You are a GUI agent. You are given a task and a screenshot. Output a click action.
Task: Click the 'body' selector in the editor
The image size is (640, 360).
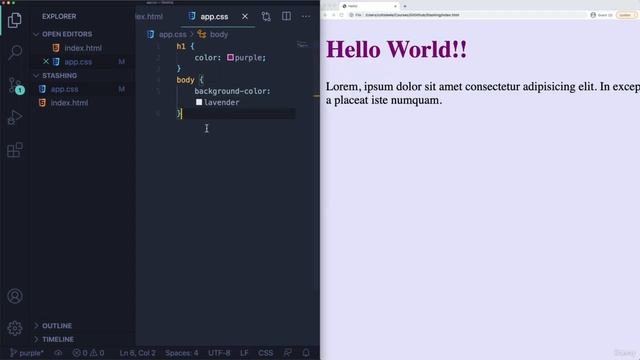pyautogui.click(x=185, y=80)
